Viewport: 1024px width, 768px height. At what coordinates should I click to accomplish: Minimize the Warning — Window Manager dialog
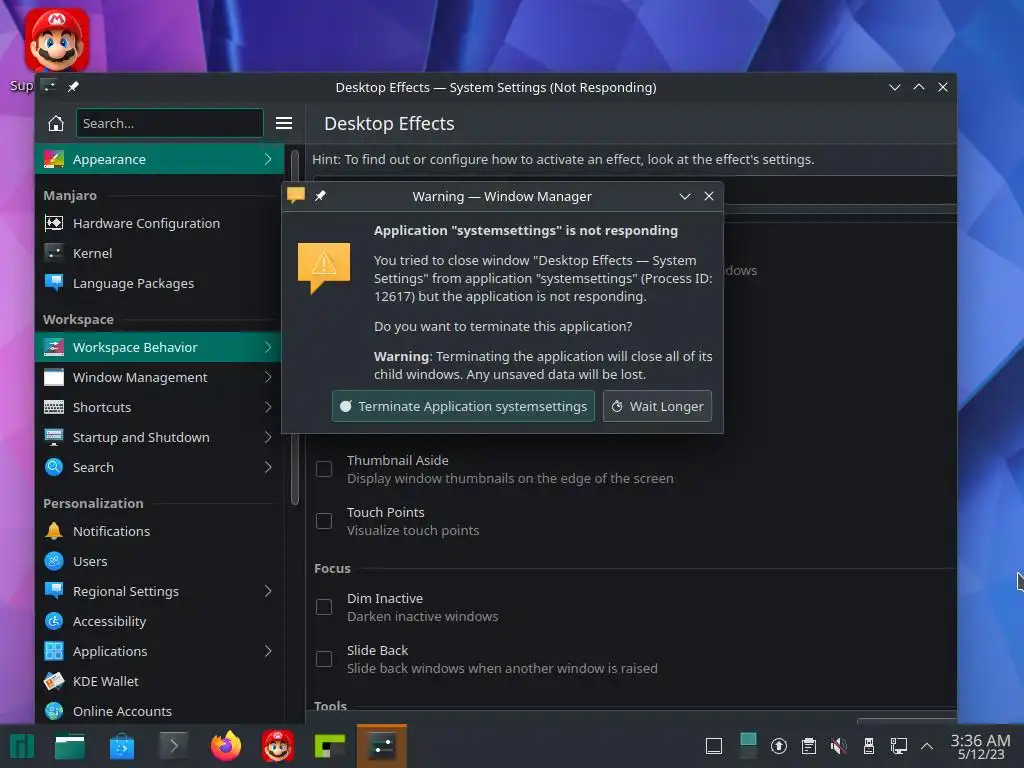point(685,196)
